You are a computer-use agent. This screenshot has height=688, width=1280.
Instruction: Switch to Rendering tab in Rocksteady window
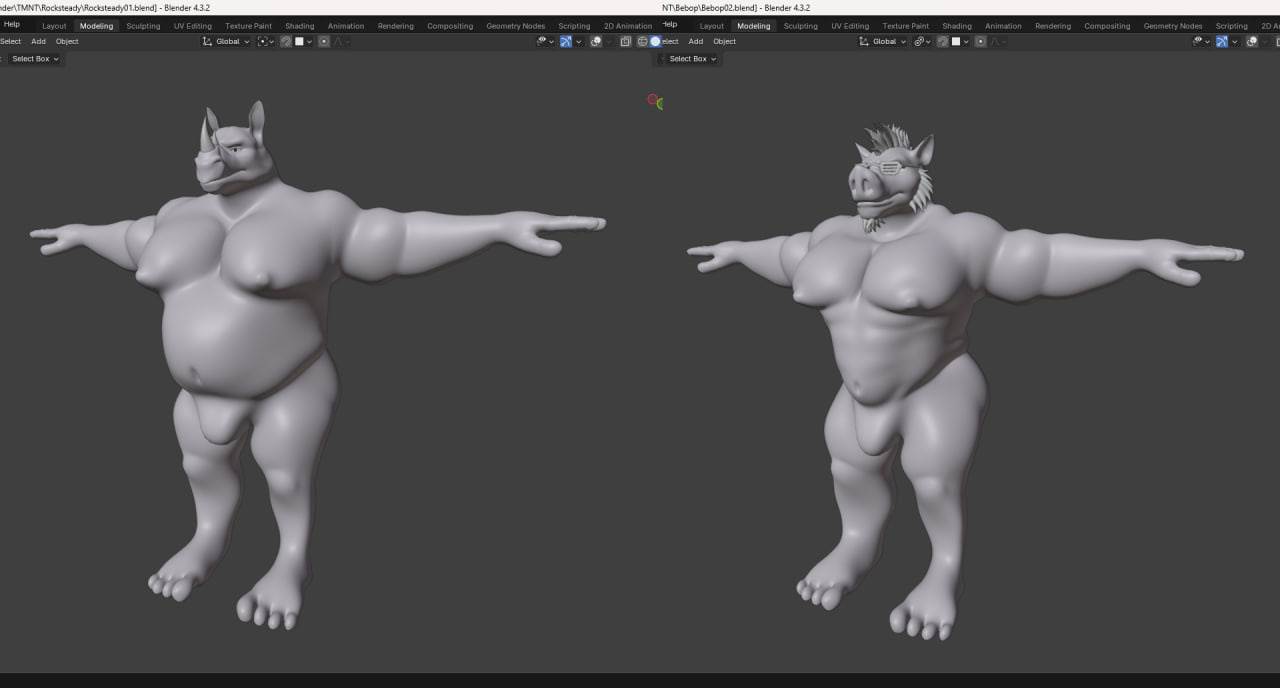click(396, 26)
